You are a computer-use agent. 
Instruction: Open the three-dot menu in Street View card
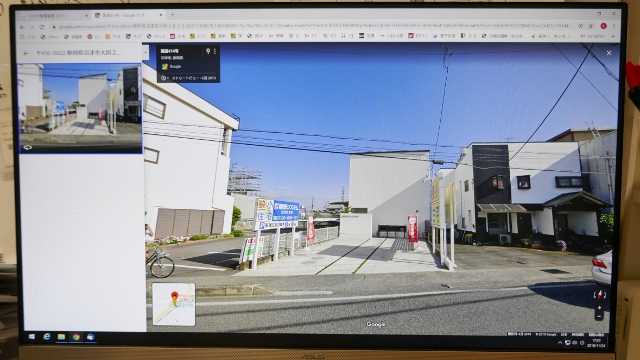(215, 51)
